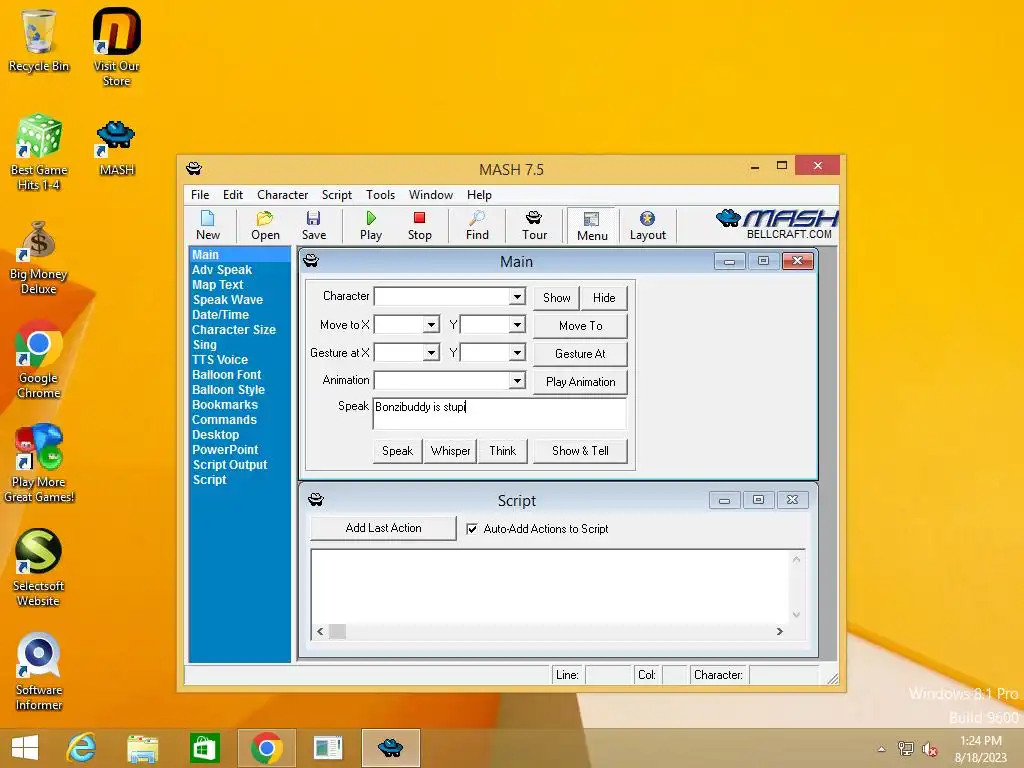Open File Explorer from the taskbar
This screenshot has width=1024, height=768.
pyautogui.click(x=142, y=748)
